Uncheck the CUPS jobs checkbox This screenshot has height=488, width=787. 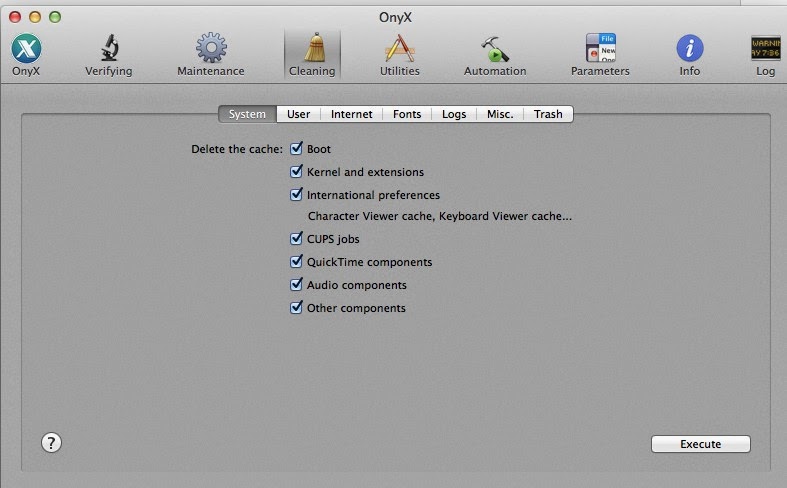click(x=296, y=238)
